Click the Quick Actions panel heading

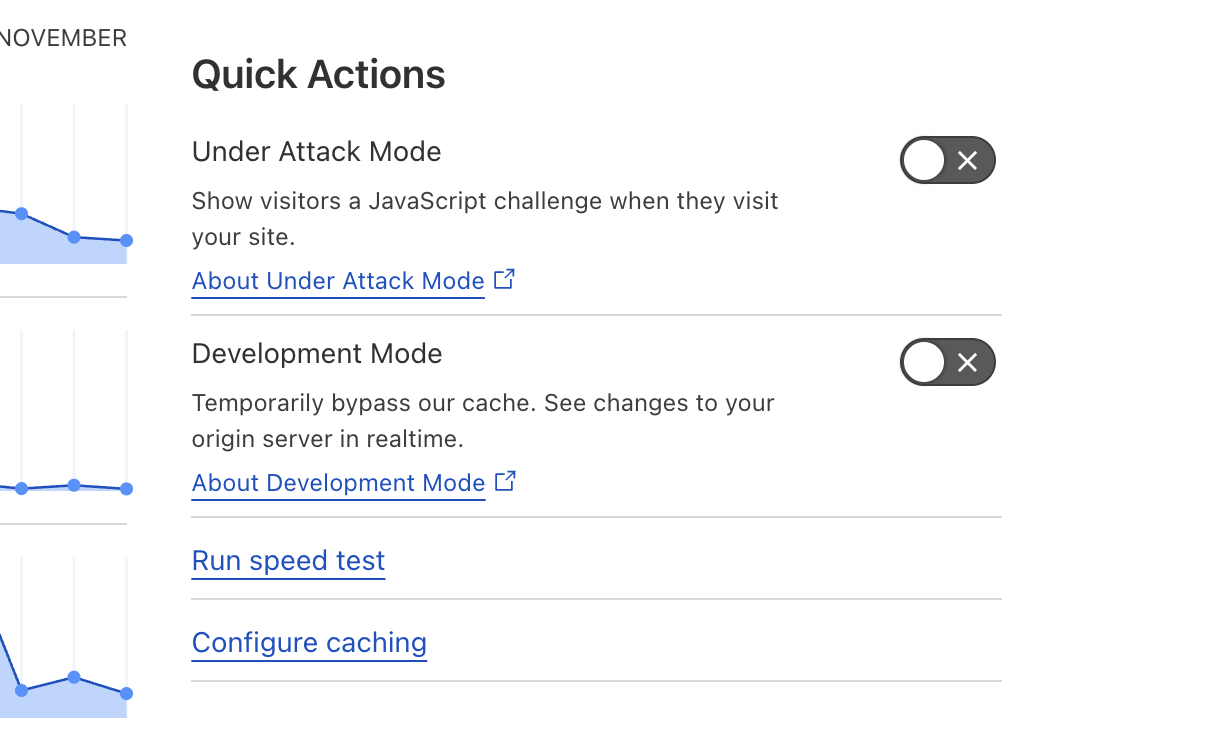pyautogui.click(x=318, y=74)
